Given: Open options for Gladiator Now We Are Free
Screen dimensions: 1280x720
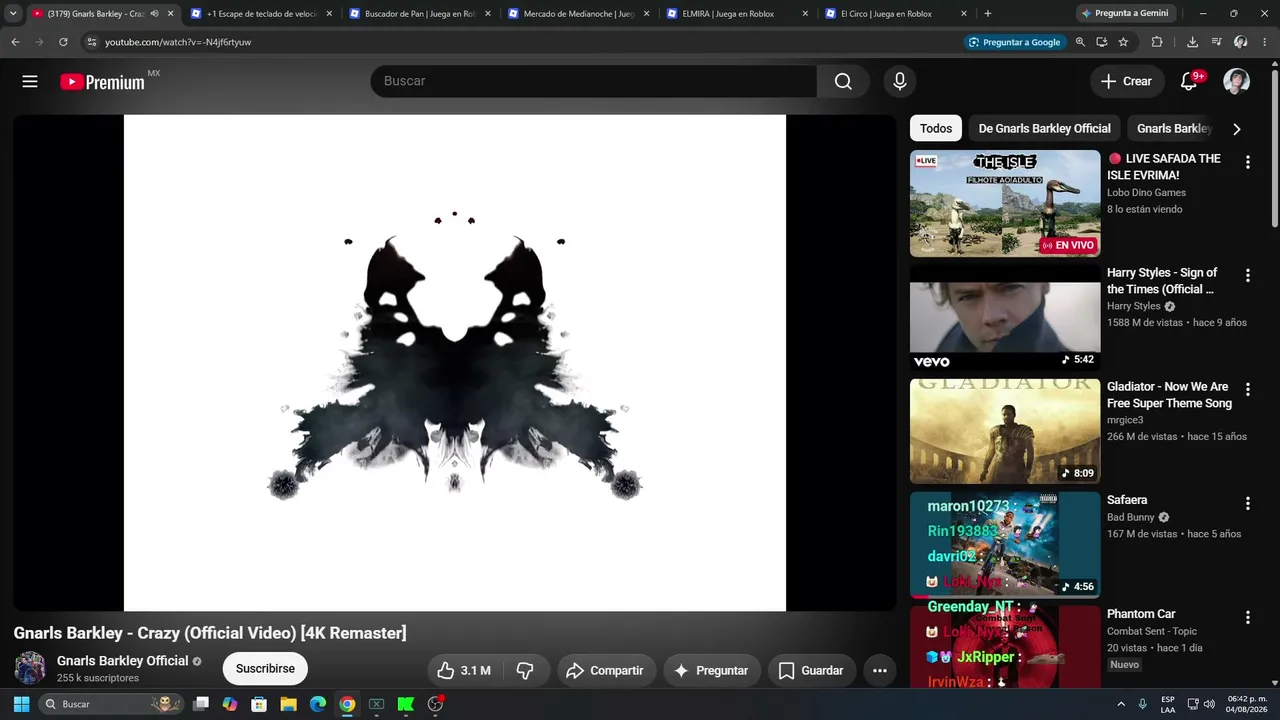Looking at the screenshot, I should [1247, 390].
